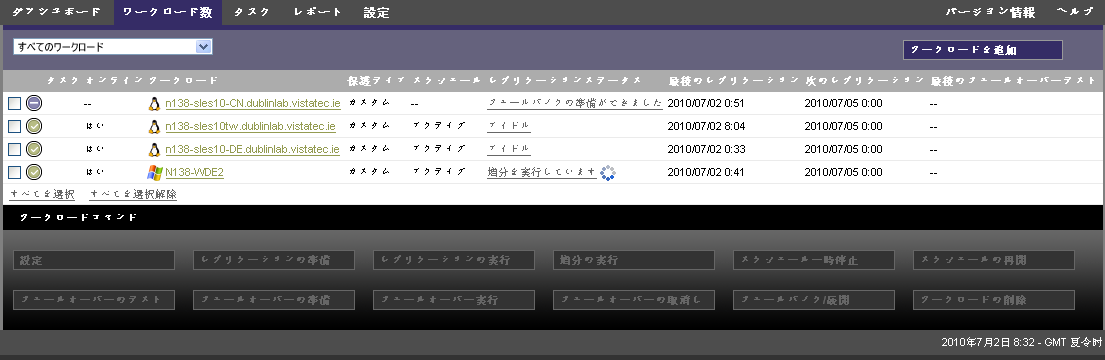Click green check icon of N138-WDE2 row
The image size is (1105, 360).
pyautogui.click(x=34, y=172)
